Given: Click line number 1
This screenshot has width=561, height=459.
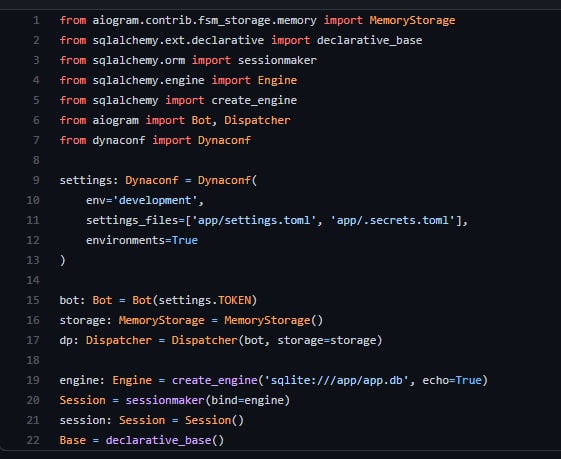Looking at the screenshot, I should [36, 20].
